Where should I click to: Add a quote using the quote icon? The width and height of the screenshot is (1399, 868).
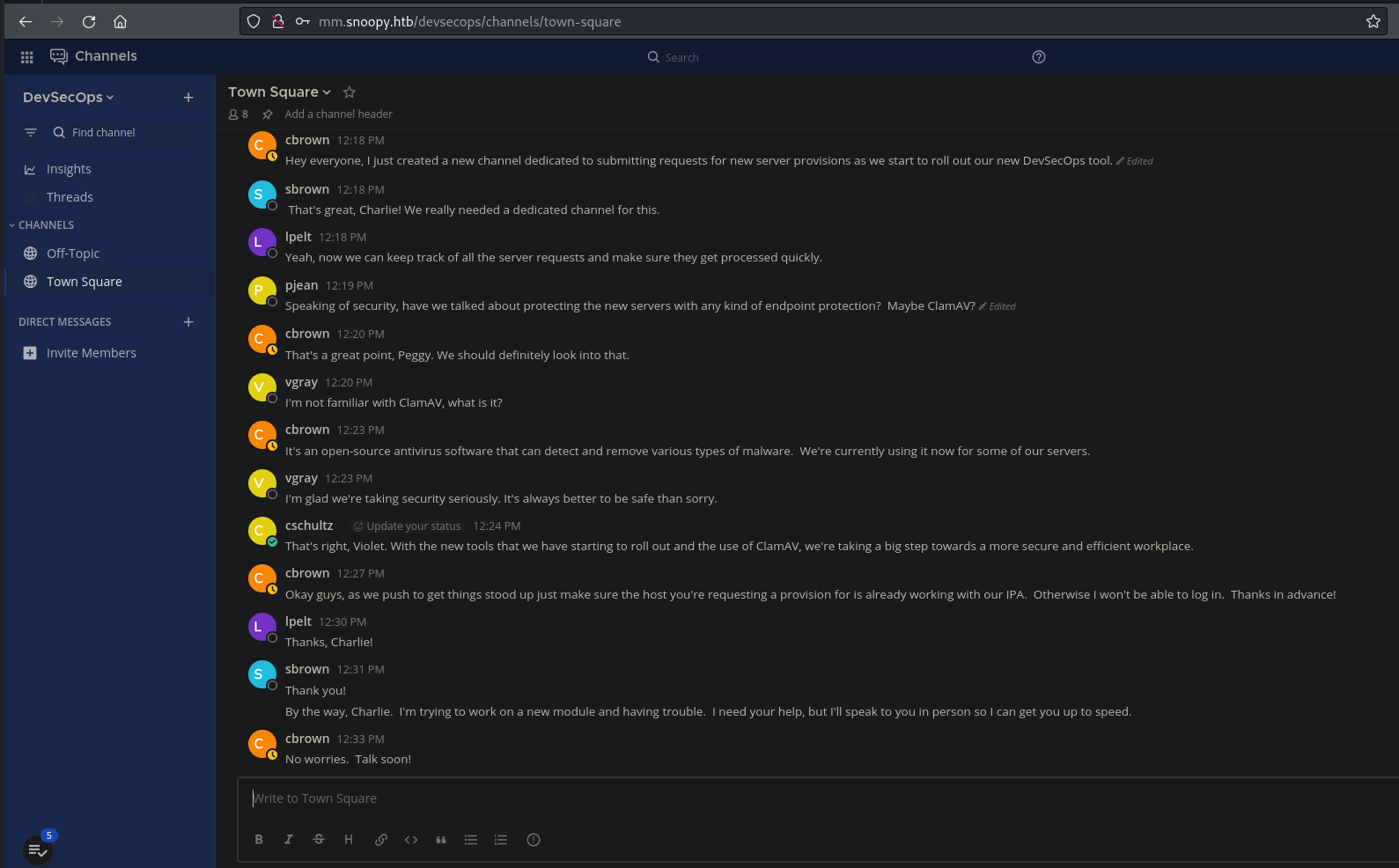(x=441, y=840)
